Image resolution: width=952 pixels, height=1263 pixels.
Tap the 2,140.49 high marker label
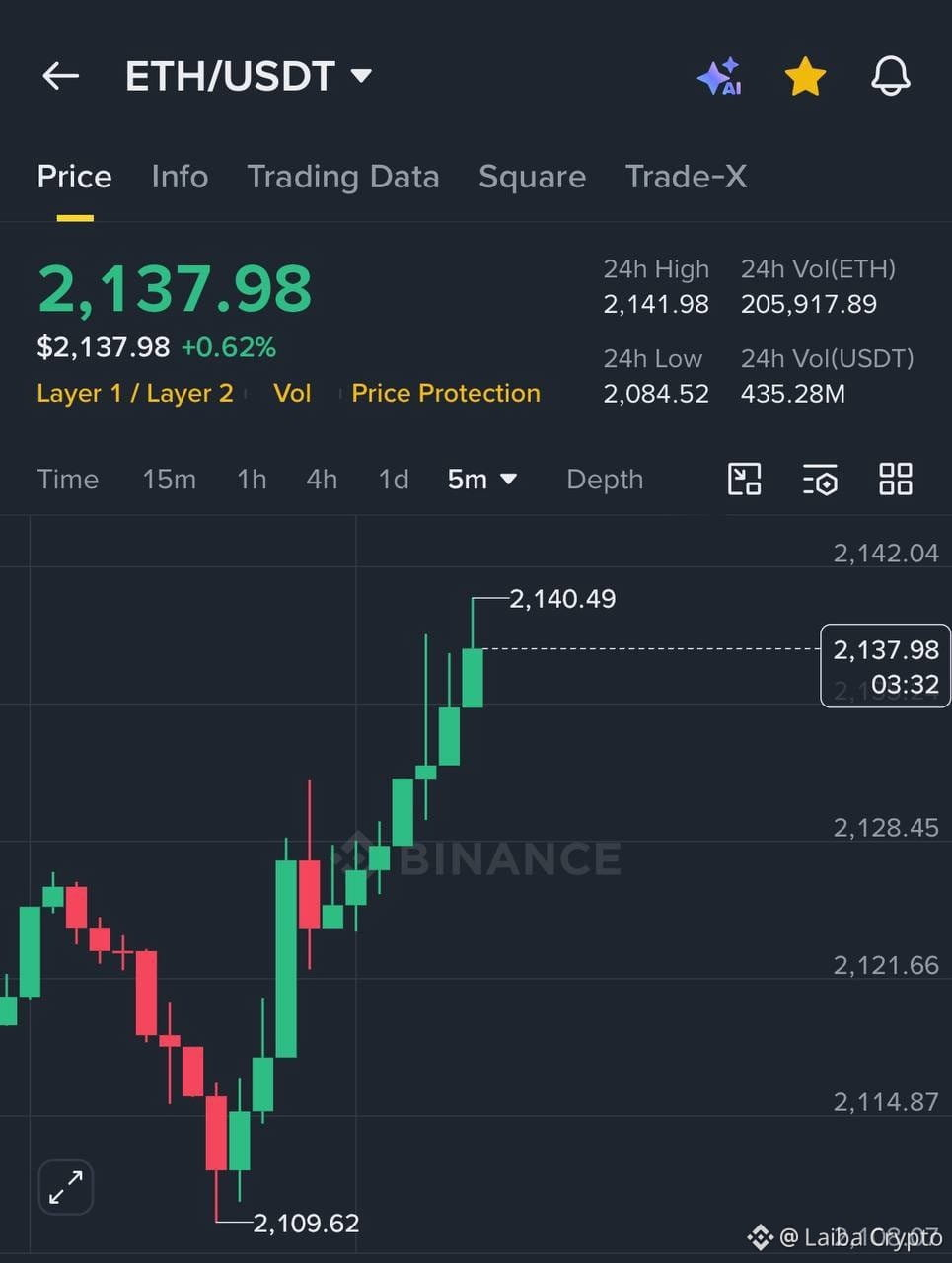tap(562, 599)
